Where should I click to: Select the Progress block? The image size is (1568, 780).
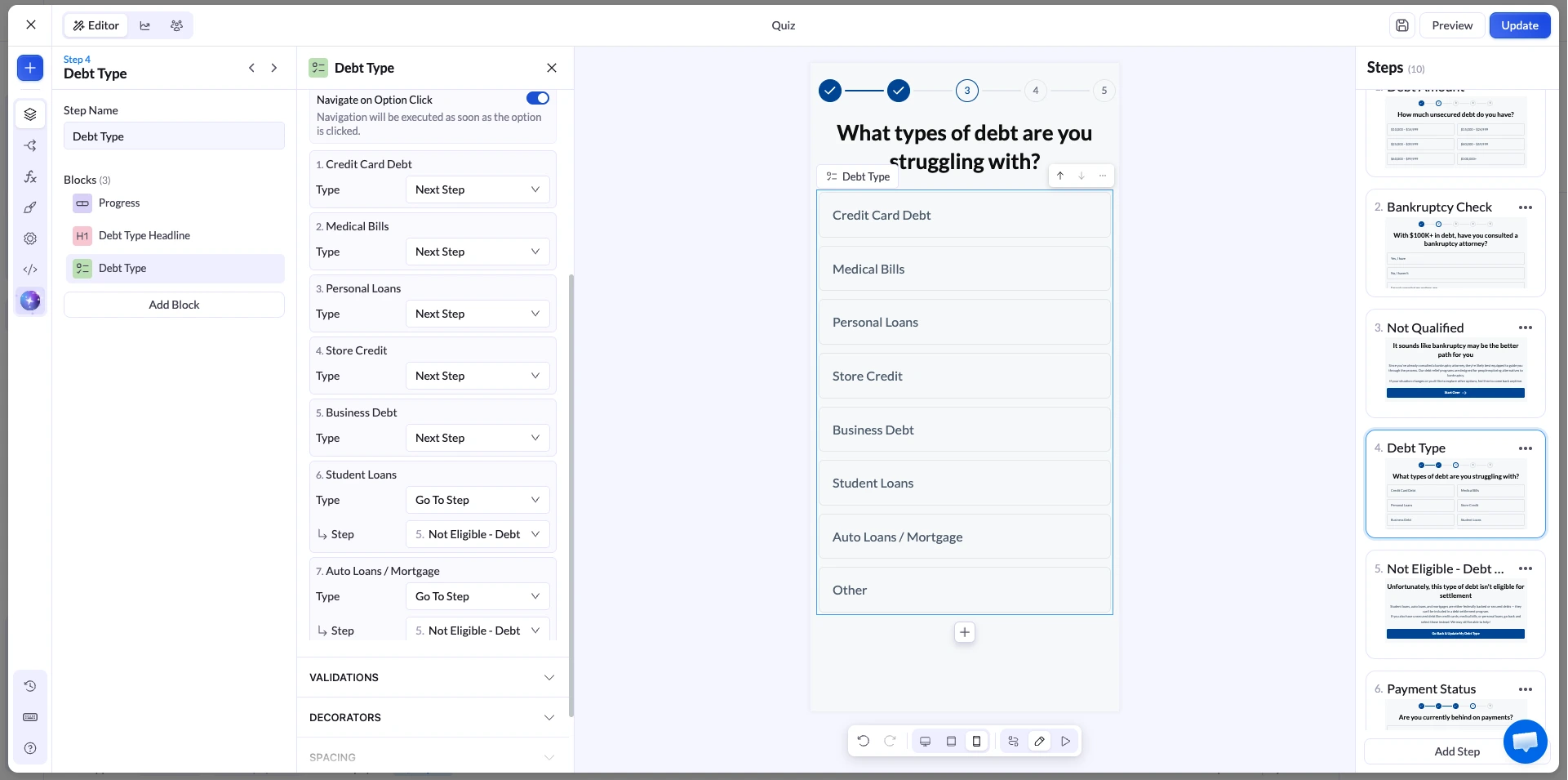(175, 203)
